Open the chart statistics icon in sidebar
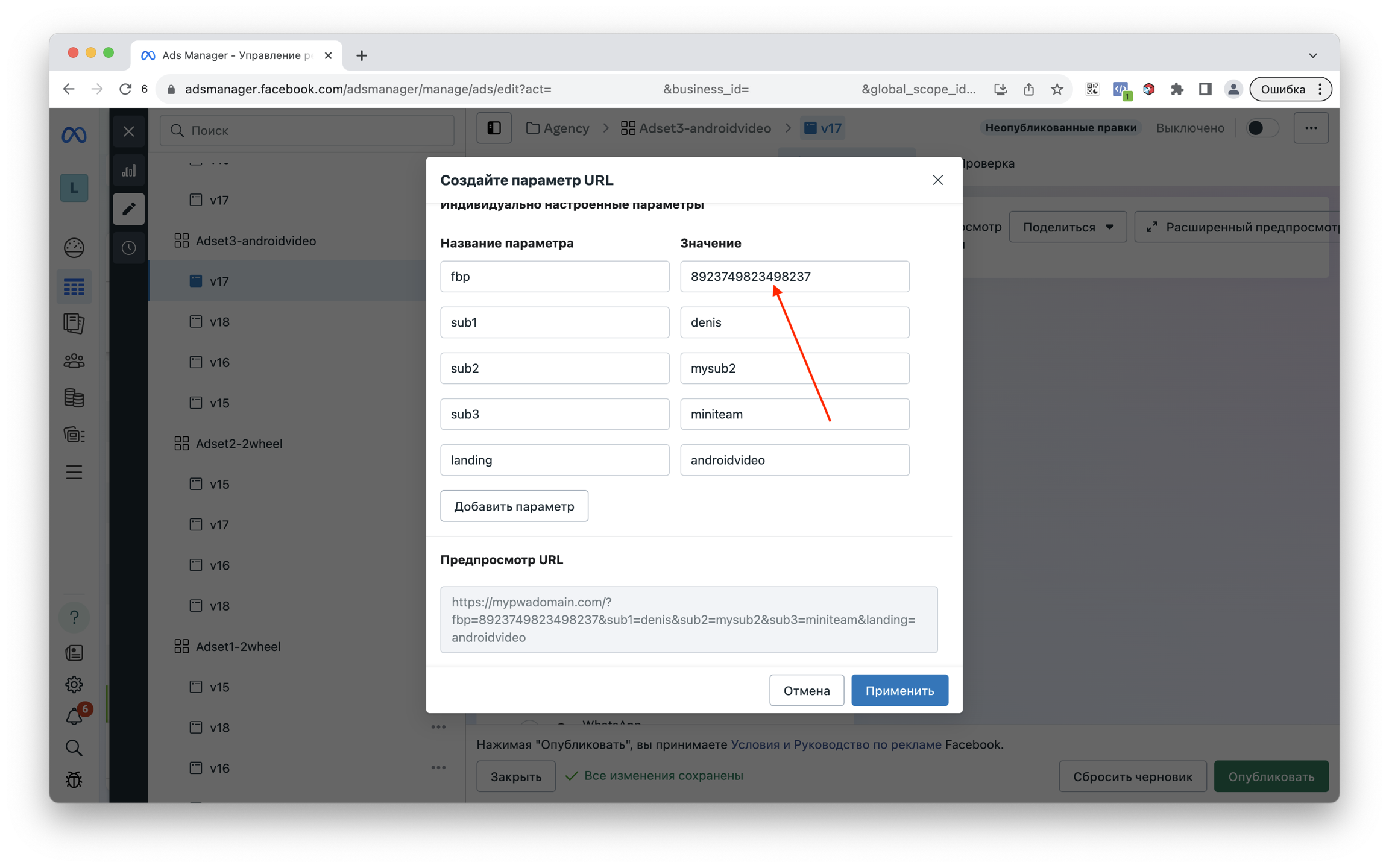Image resolution: width=1389 pixels, height=868 pixels. [x=128, y=171]
